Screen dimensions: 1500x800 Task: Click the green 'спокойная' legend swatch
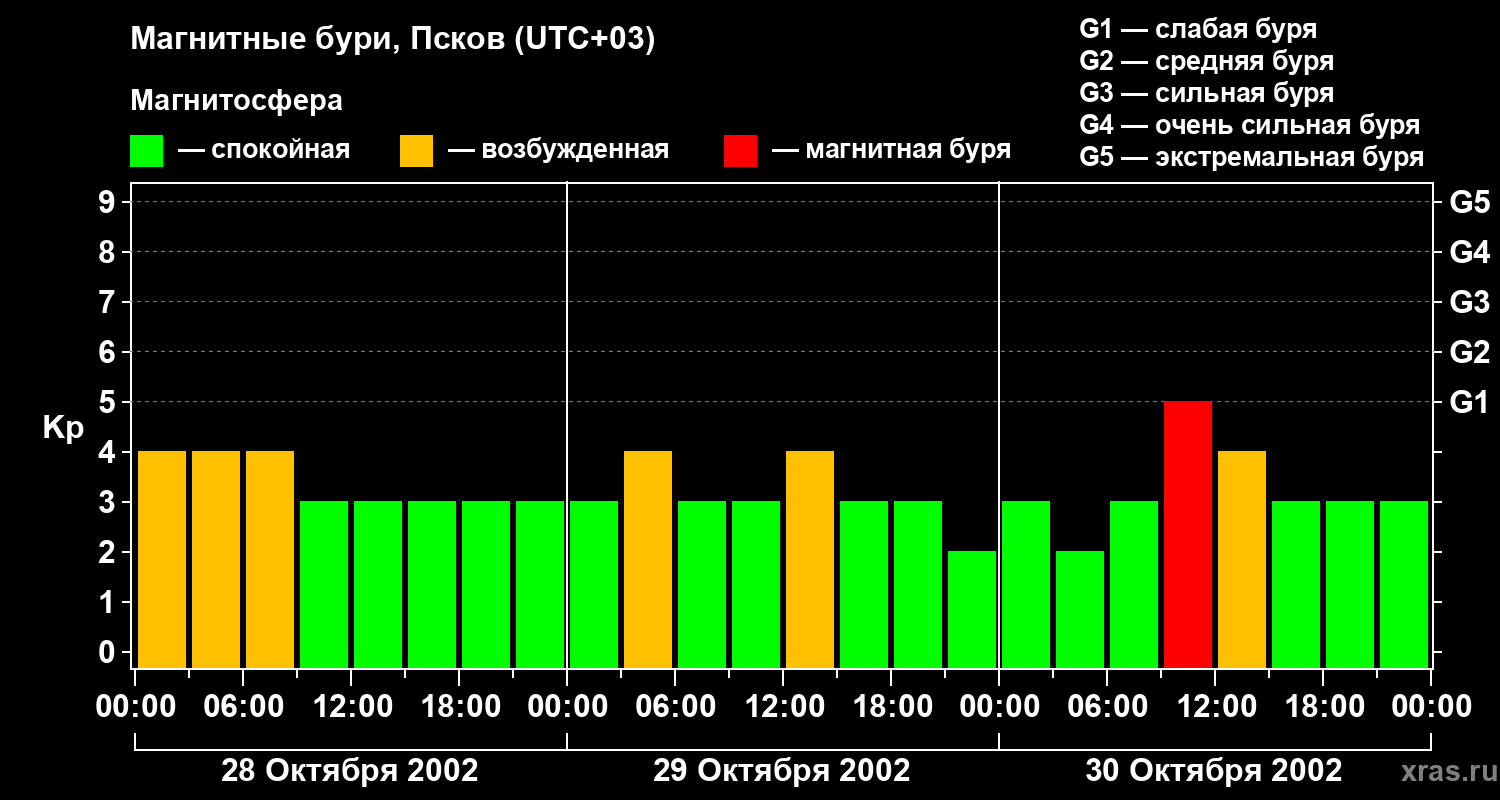146,151
